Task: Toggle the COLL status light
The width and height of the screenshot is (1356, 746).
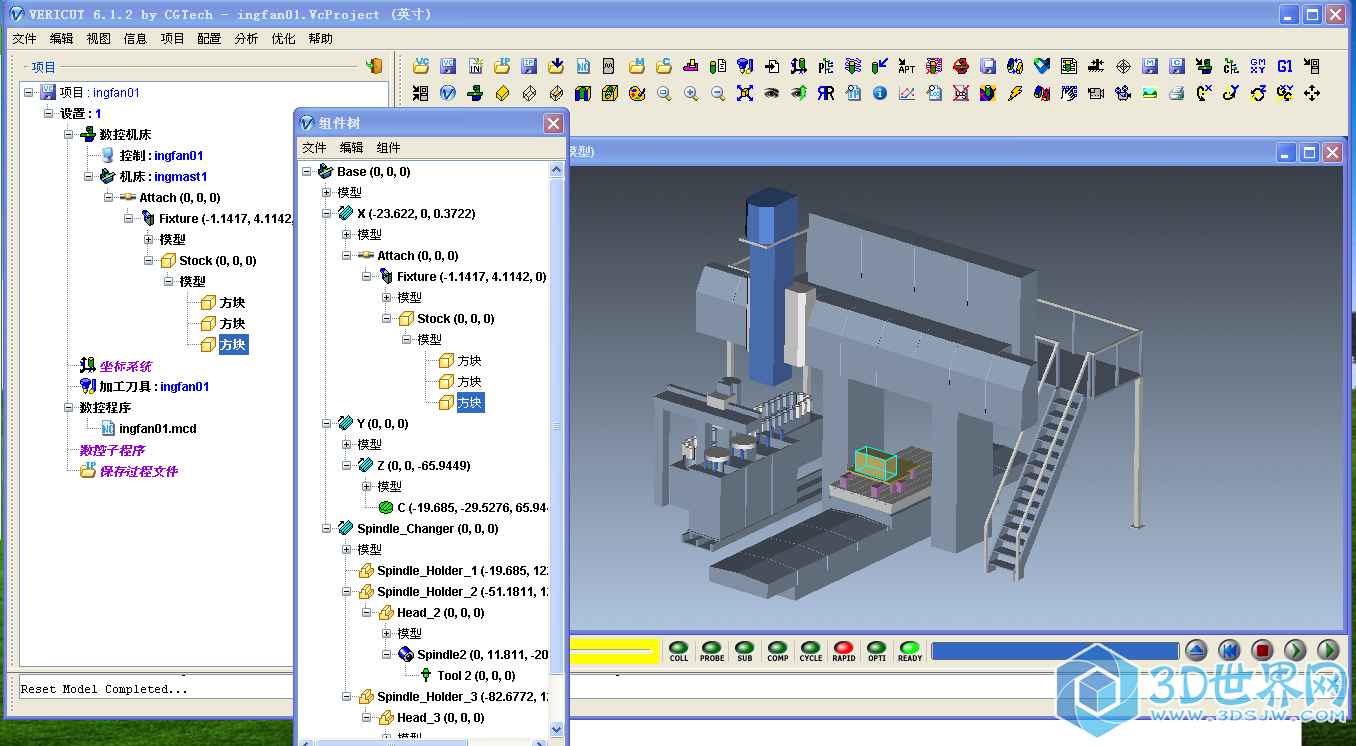Action: 679,651
